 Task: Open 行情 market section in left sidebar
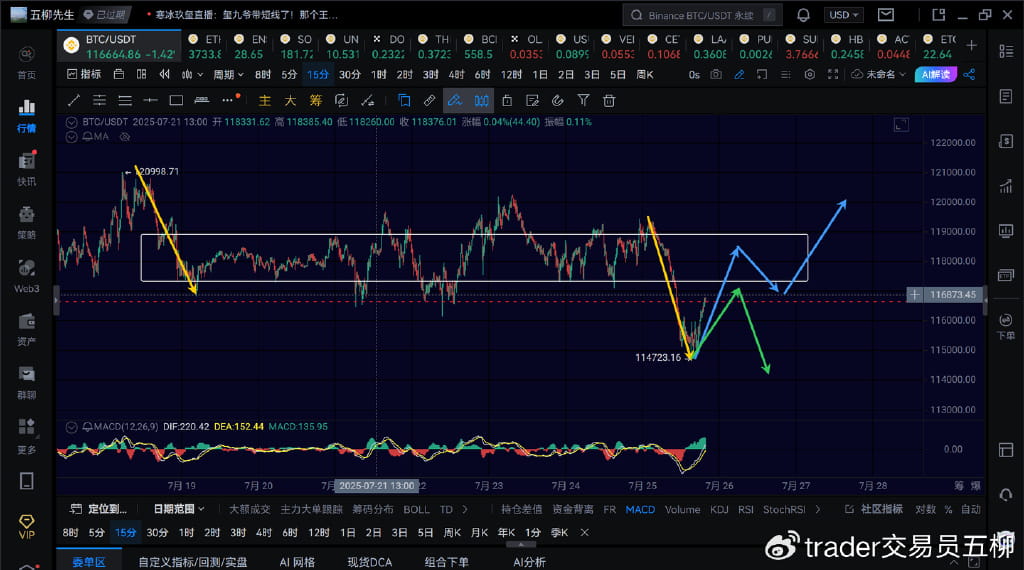click(27, 116)
